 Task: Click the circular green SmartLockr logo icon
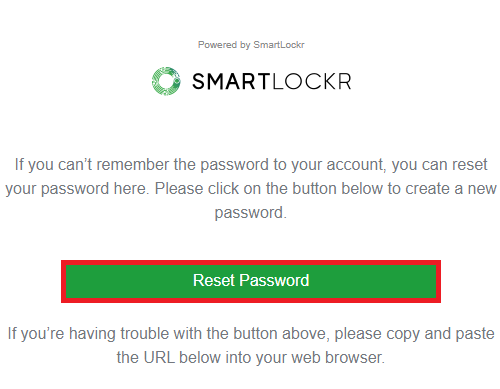pyautogui.click(x=166, y=81)
